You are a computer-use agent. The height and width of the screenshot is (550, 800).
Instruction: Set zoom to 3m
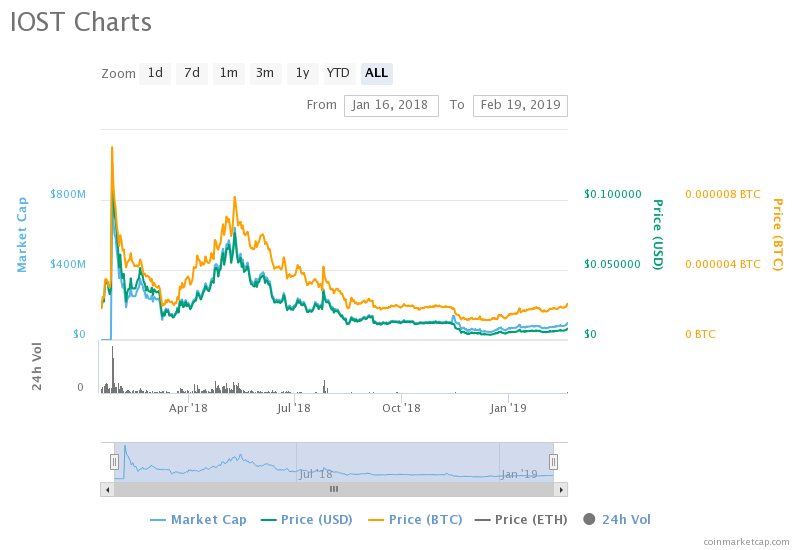pos(265,73)
